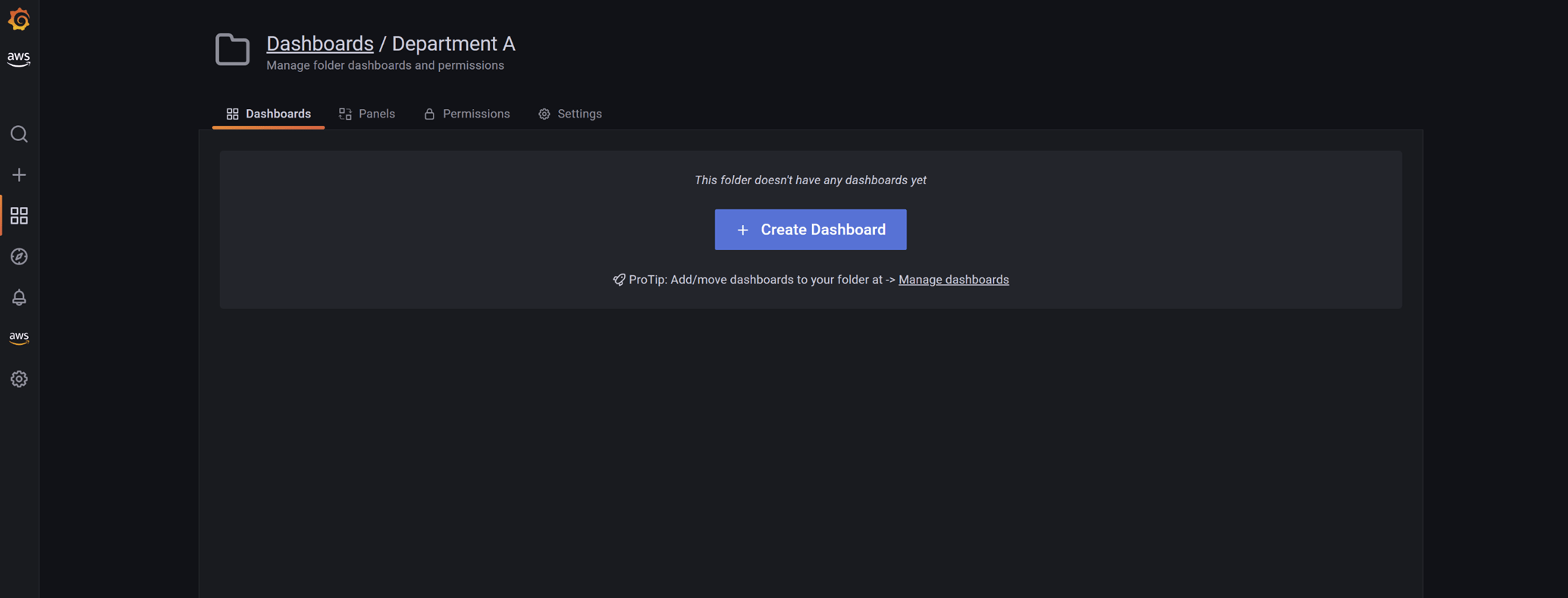Open Alerting via the bell icon
This screenshot has width=1568, height=598.
[19, 298]
